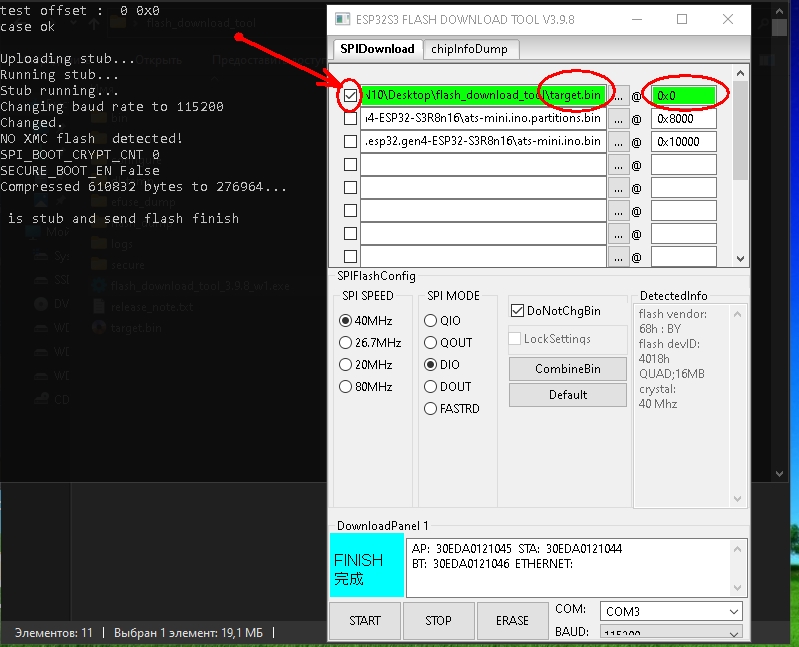Select FASTRD SPI mode

tap(452, 409)
